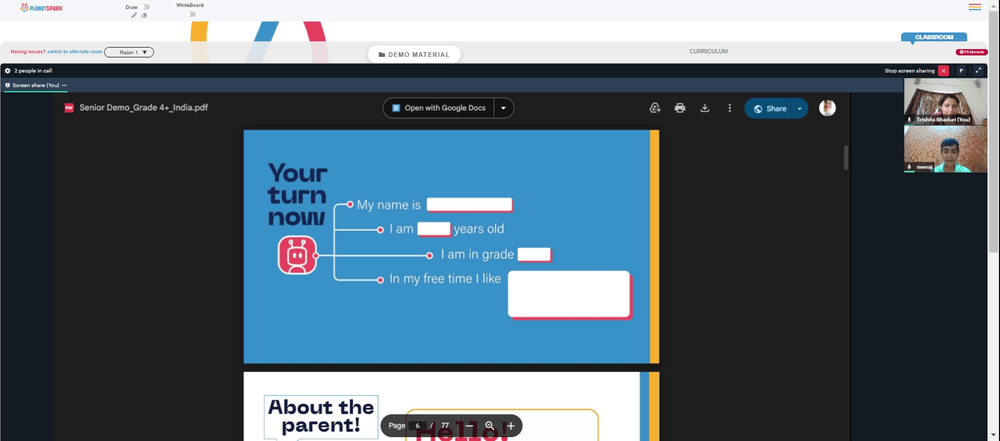Expand the Open with dropdown arrow
The image size is (1000, 441).
point(504,108)
